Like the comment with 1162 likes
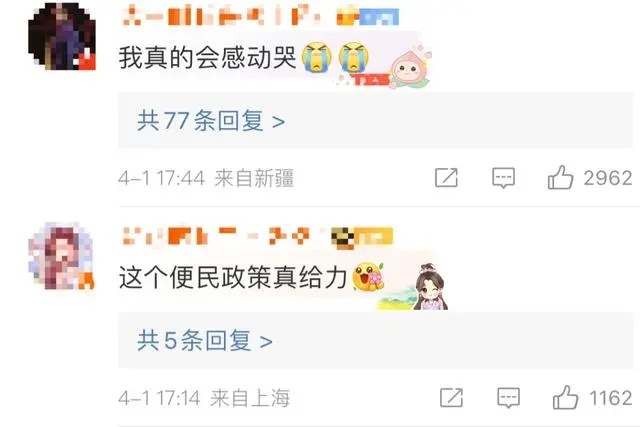 point(565,397)
